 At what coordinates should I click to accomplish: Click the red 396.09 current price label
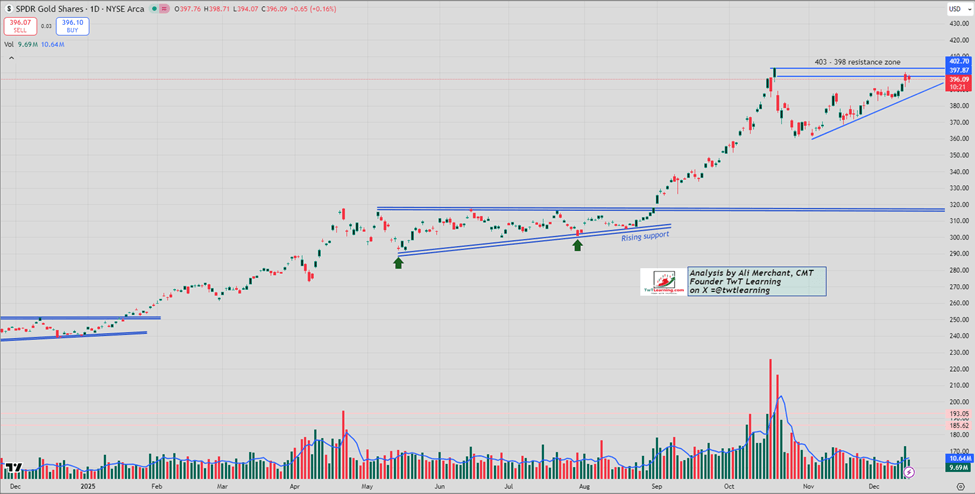(x=958, y=80)
